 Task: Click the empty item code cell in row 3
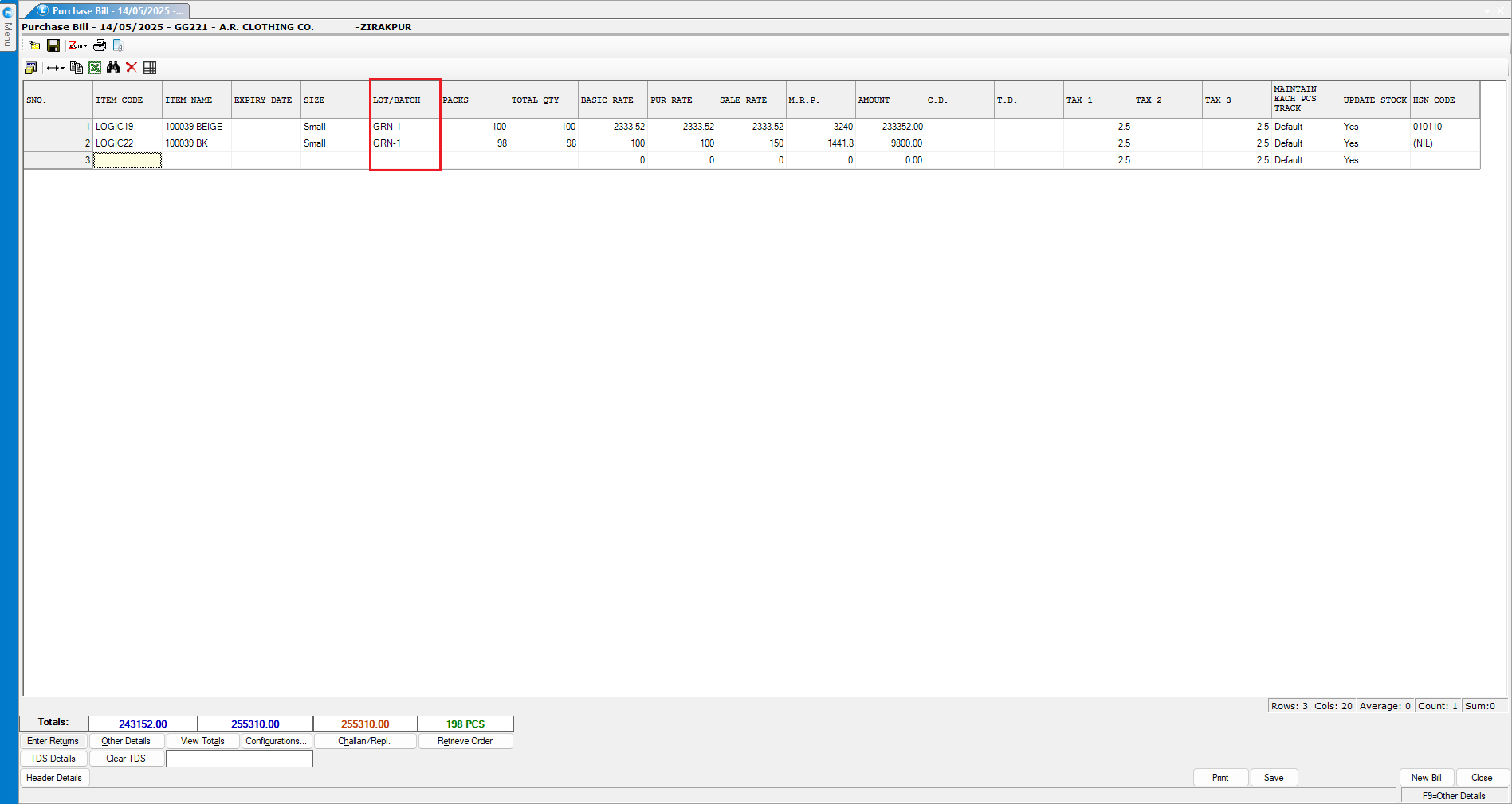coord(128,160)
